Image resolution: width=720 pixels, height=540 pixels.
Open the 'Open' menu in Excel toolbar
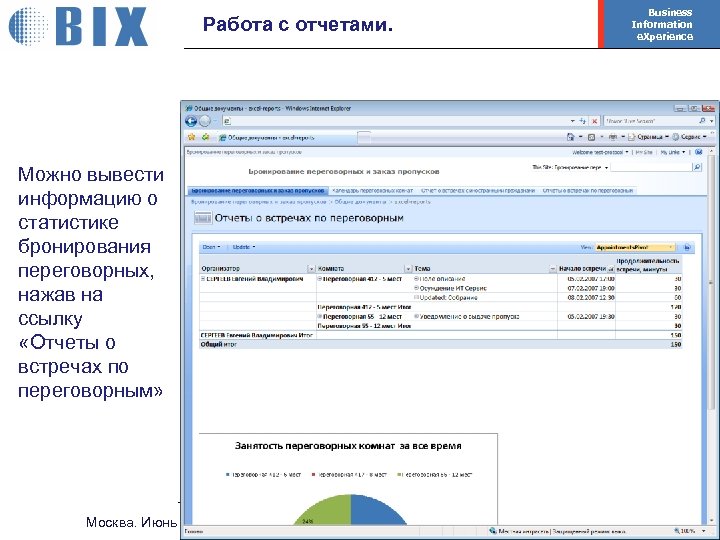211,247
